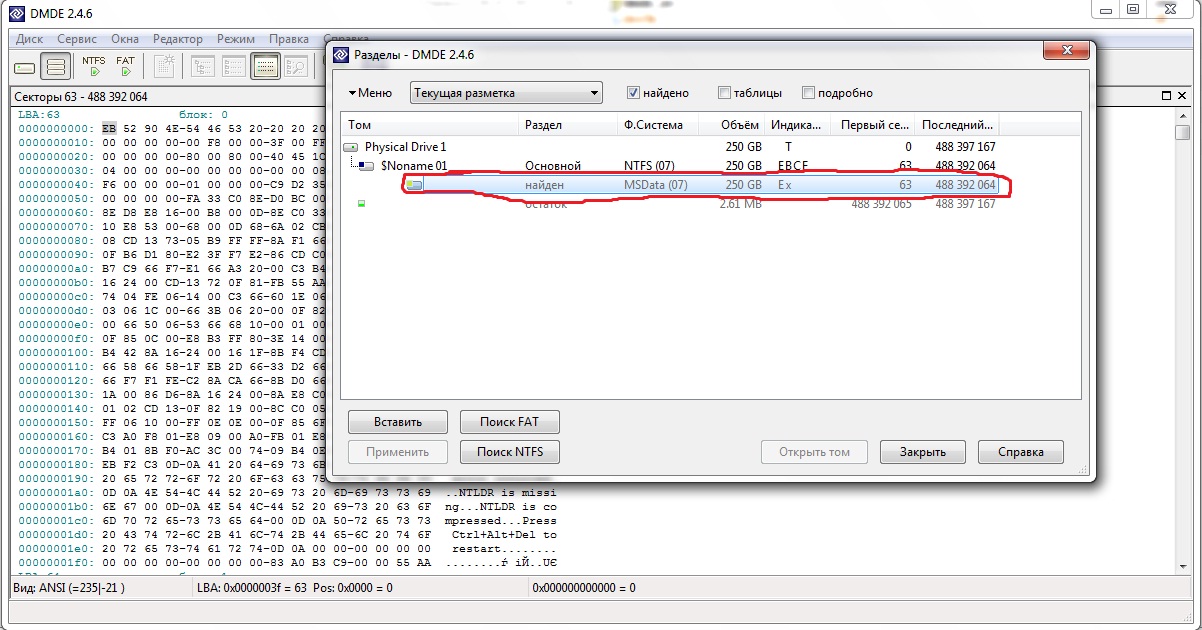Click the 'LBA:63' label above hex dump
The width and height of the screenshot is (1202, 630).
point(39,114)
